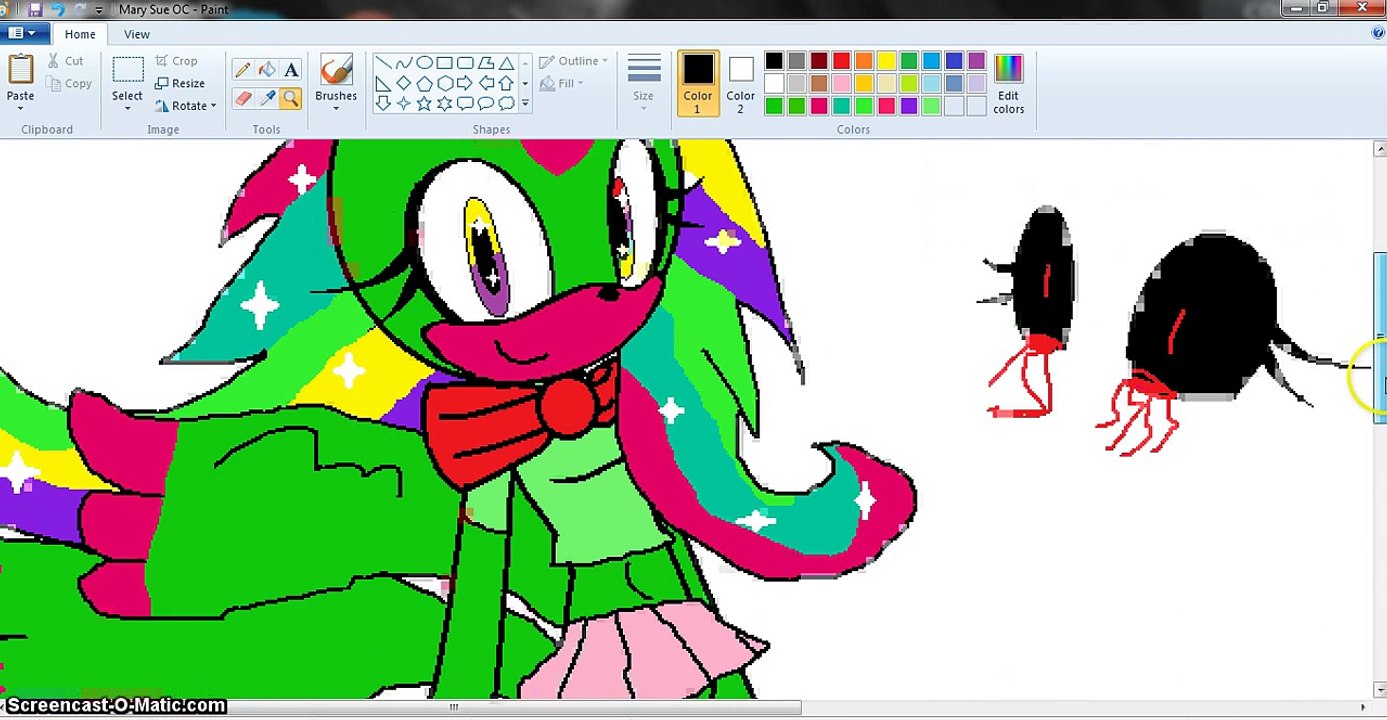Choose the Curve shape
The height and width of the screenshot is (720, 1387).
404,62
